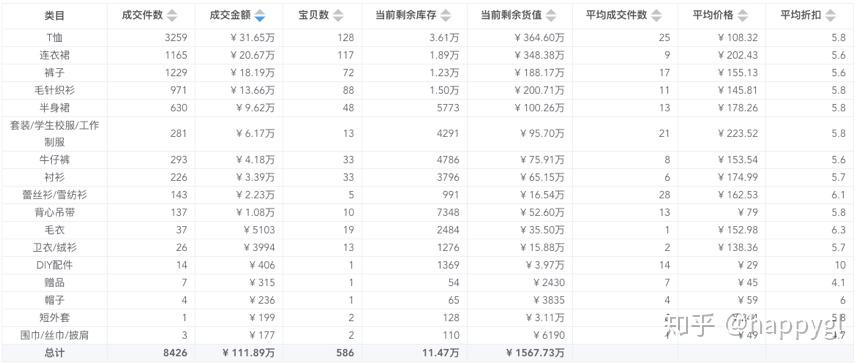Sort by 平均折扣 column arrows

(x=830, y=15)
